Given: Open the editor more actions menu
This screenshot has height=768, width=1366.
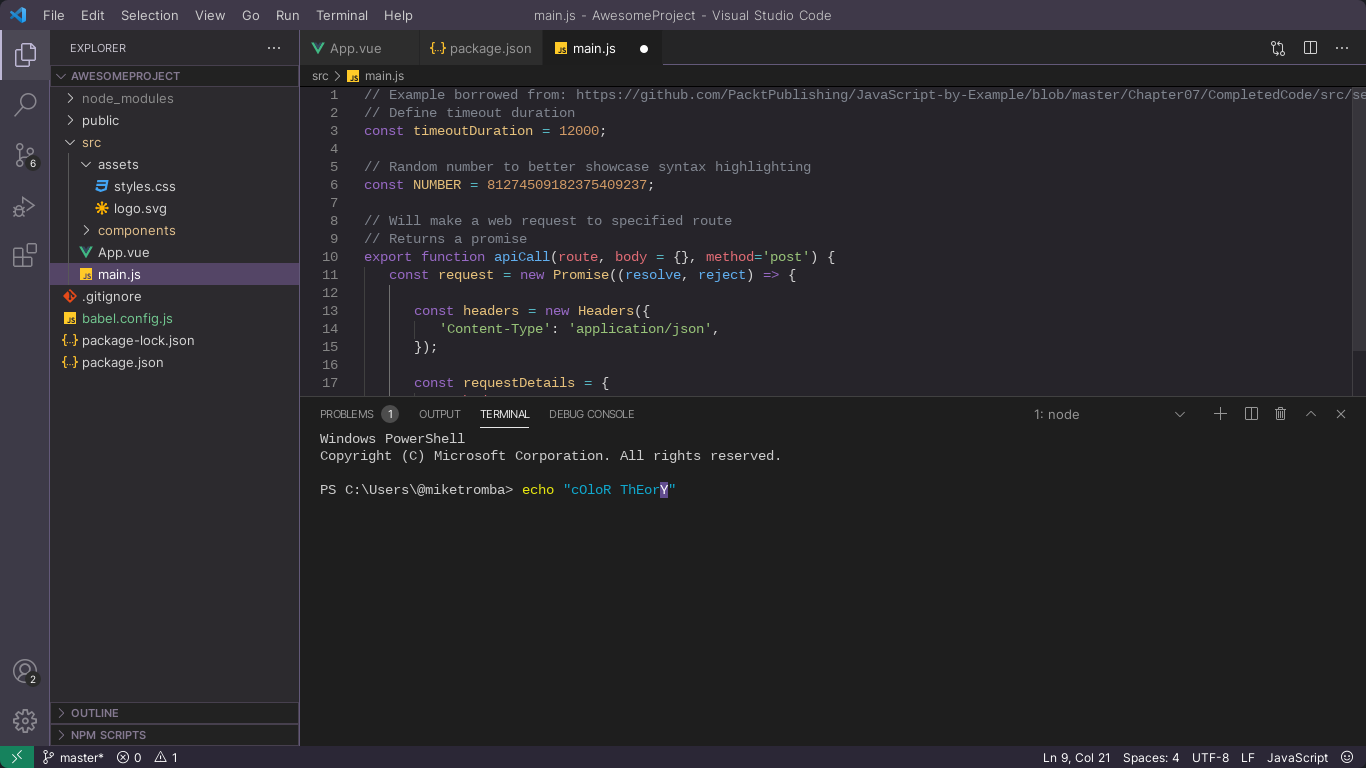Looking at the screenshot, I should click(x=1342, y=48).
